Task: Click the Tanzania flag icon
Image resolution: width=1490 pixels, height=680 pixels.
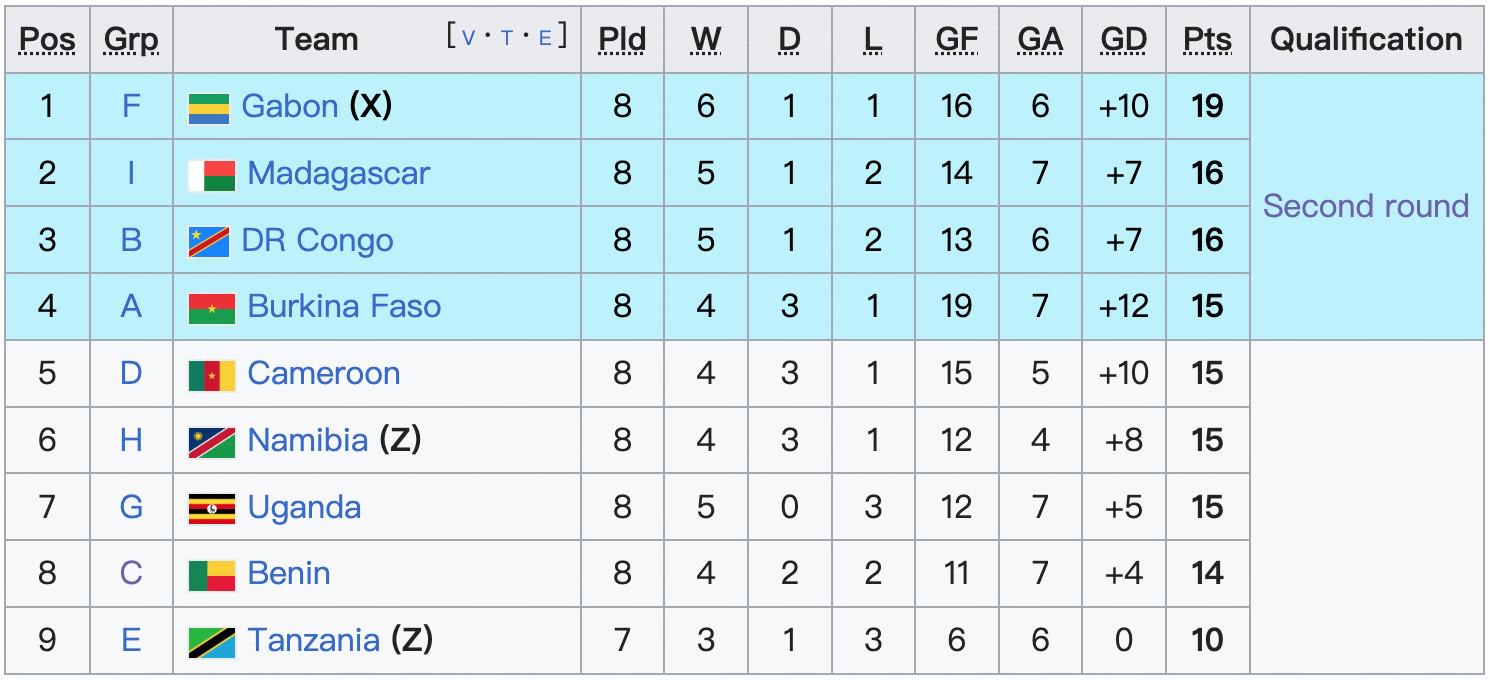Action: 212,641
